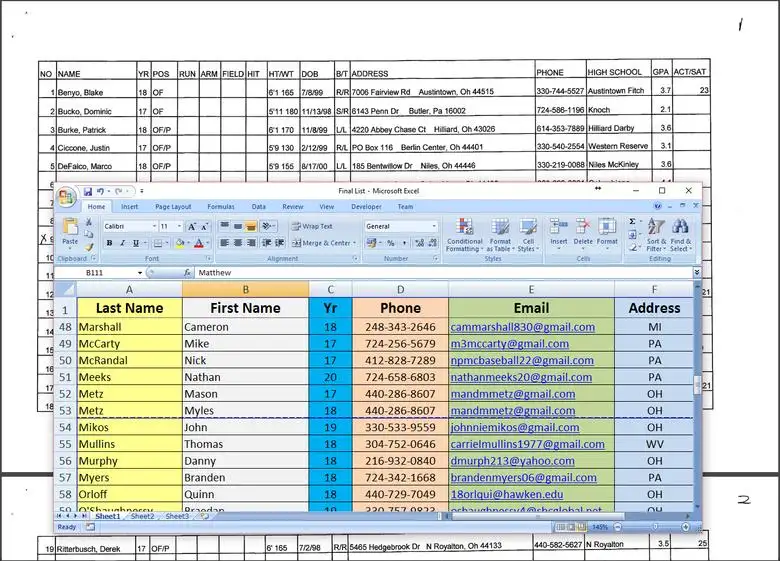780x561 pixels.
Task: Apply Percent Style
Action: 391,243
